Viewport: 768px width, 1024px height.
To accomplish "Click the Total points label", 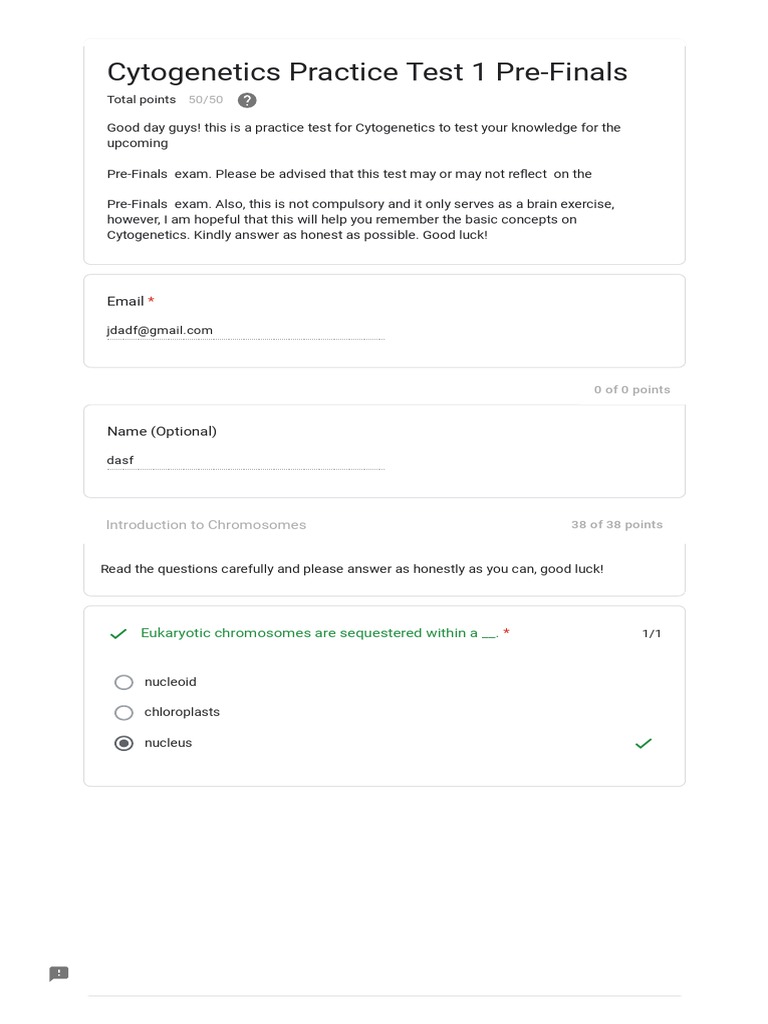I will (141, 100).
